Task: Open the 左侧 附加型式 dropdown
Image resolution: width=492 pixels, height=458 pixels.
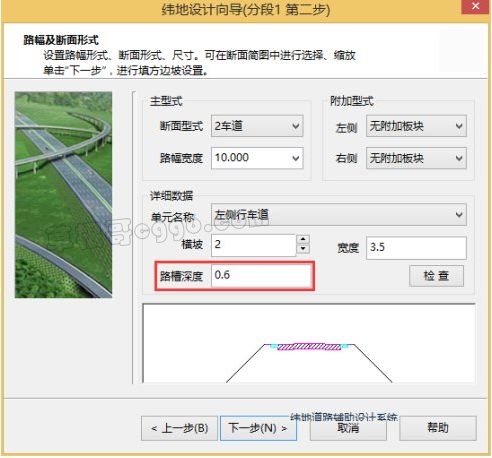Action: pyautogui.click(x=416, y=126)
